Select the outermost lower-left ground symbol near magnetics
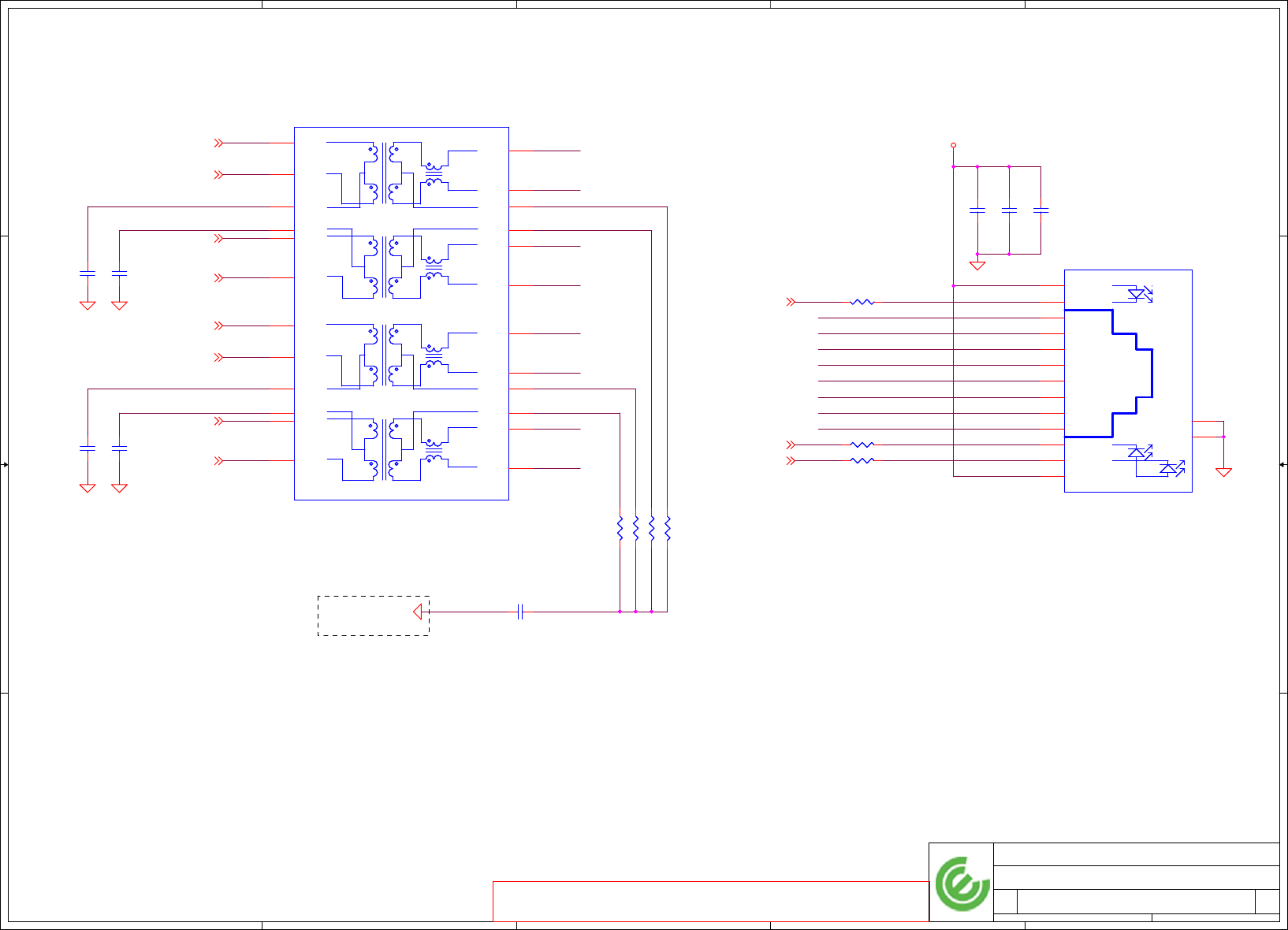Image resolution: width=1288 pixels, height=930 pixels. [x=87, y=488]
